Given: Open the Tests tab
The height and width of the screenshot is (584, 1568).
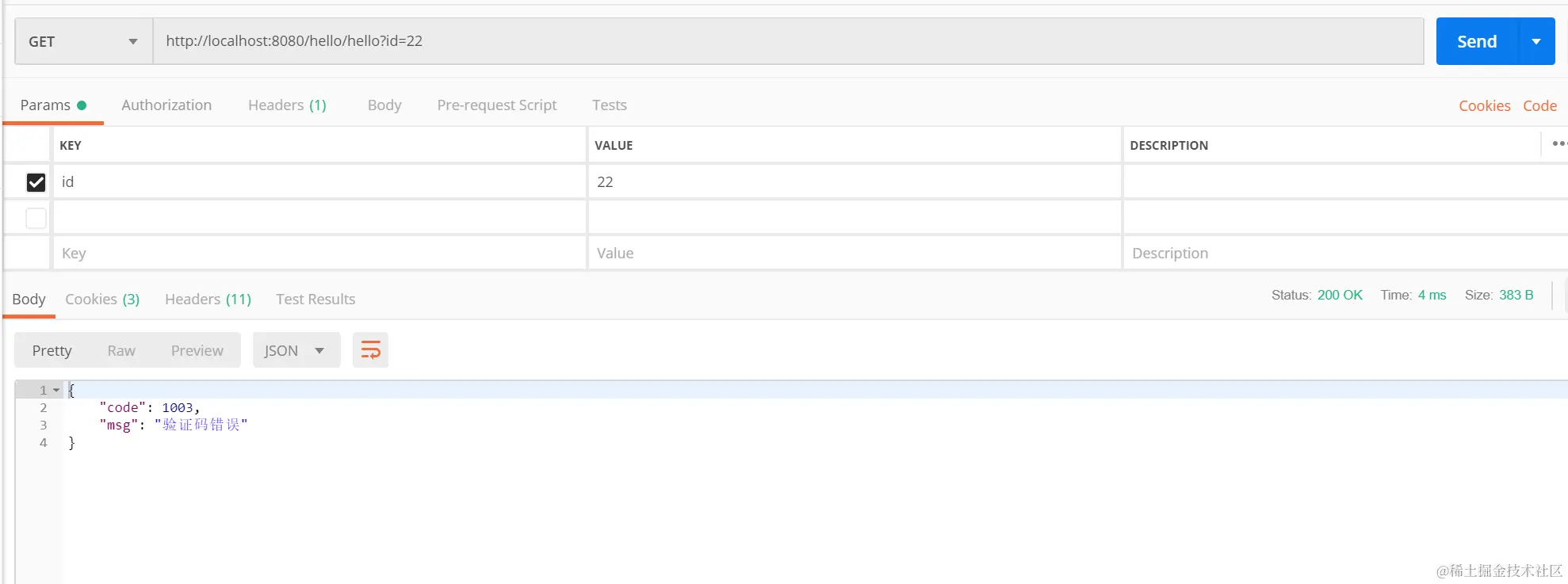Looking at the screenshot, I should 609,105.
